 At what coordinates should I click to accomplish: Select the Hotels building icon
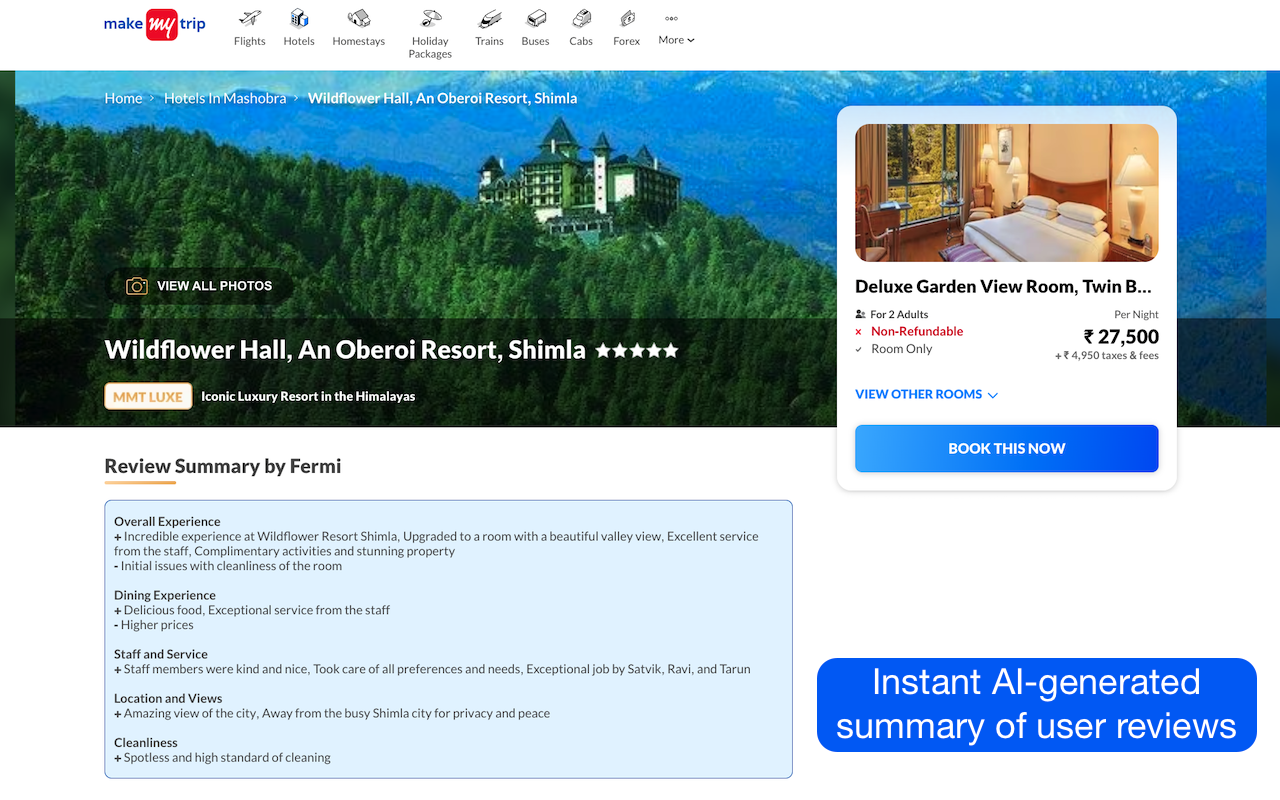tap(299, 18)
